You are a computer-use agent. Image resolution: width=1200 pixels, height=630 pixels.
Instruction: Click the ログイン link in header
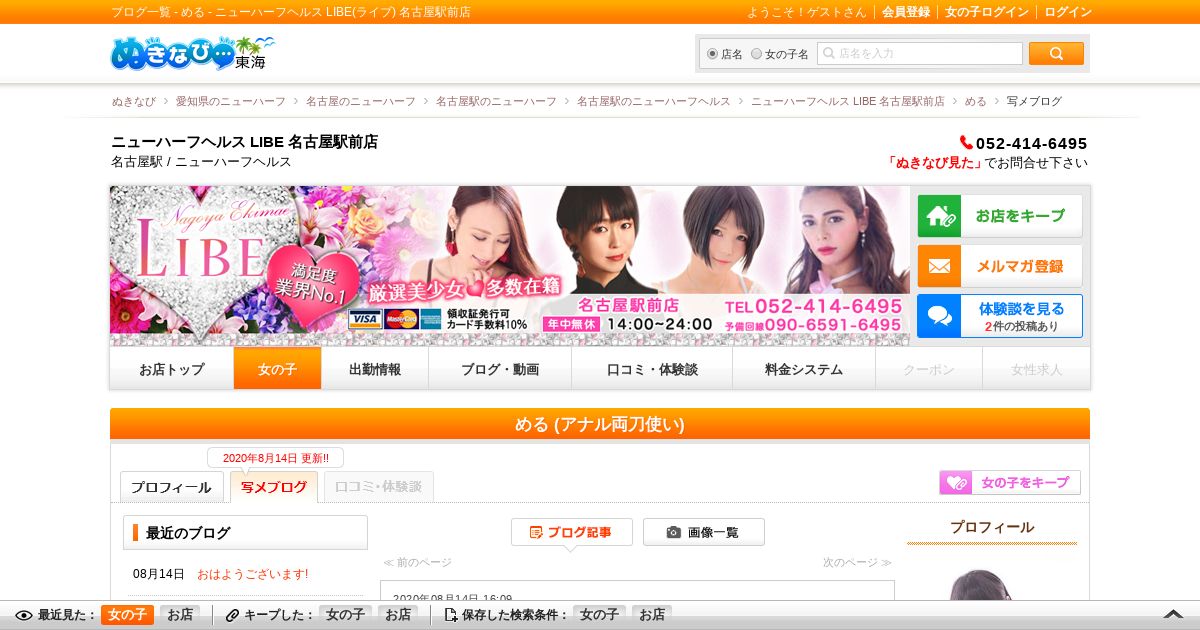[1068, 12]
